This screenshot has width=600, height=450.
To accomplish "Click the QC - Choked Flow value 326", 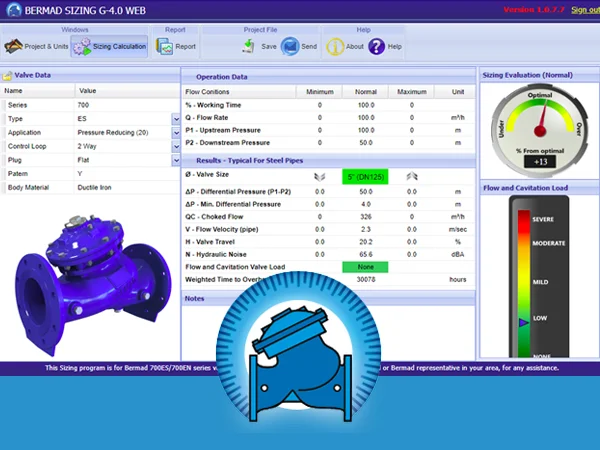I will pos(366,217).
